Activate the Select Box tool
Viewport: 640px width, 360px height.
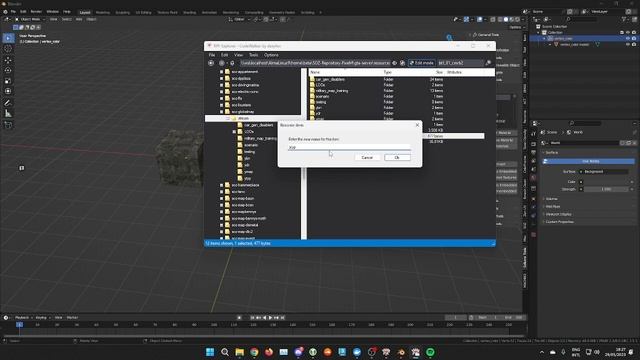[x=8, y=38]
